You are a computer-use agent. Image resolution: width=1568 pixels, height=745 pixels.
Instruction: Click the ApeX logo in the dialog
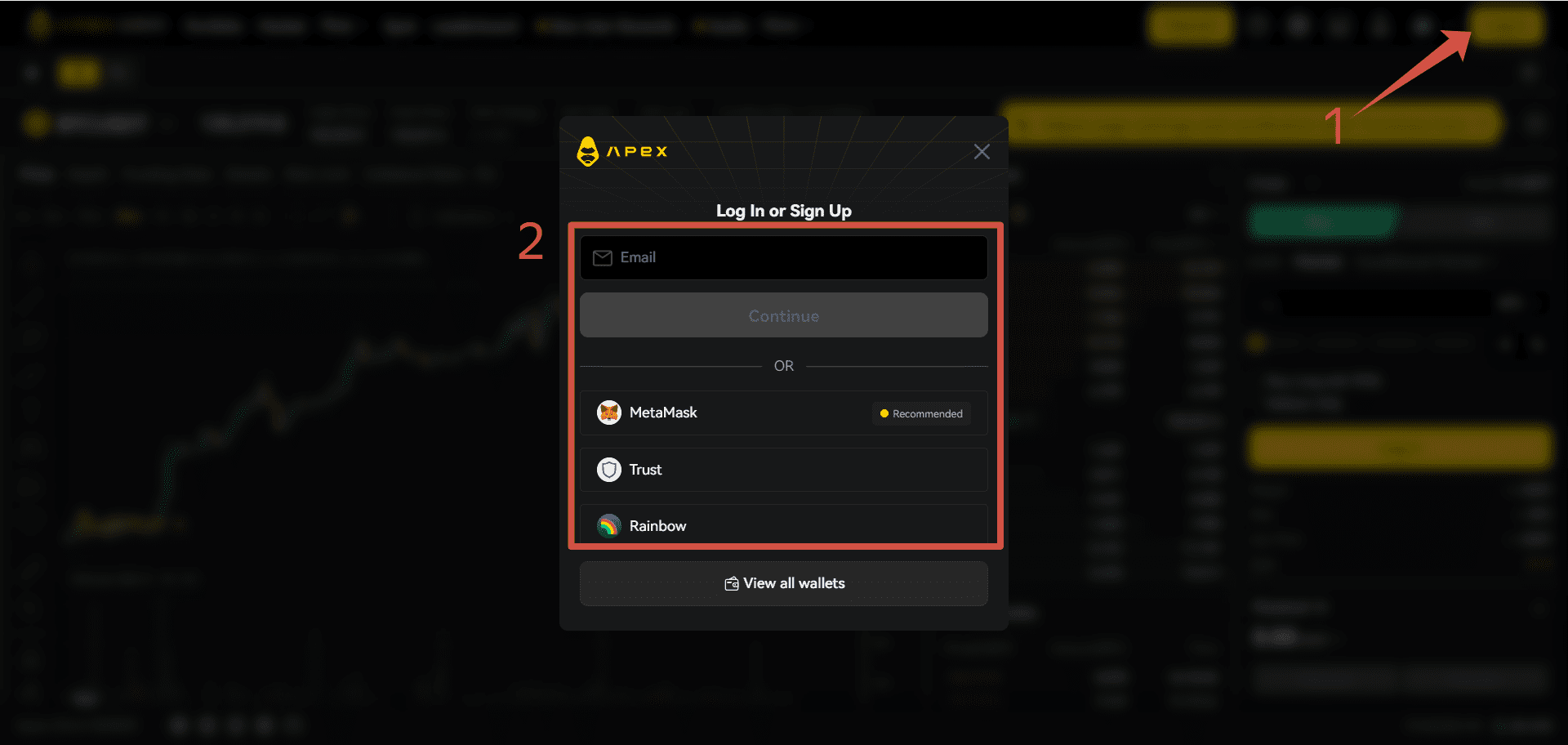621,151
